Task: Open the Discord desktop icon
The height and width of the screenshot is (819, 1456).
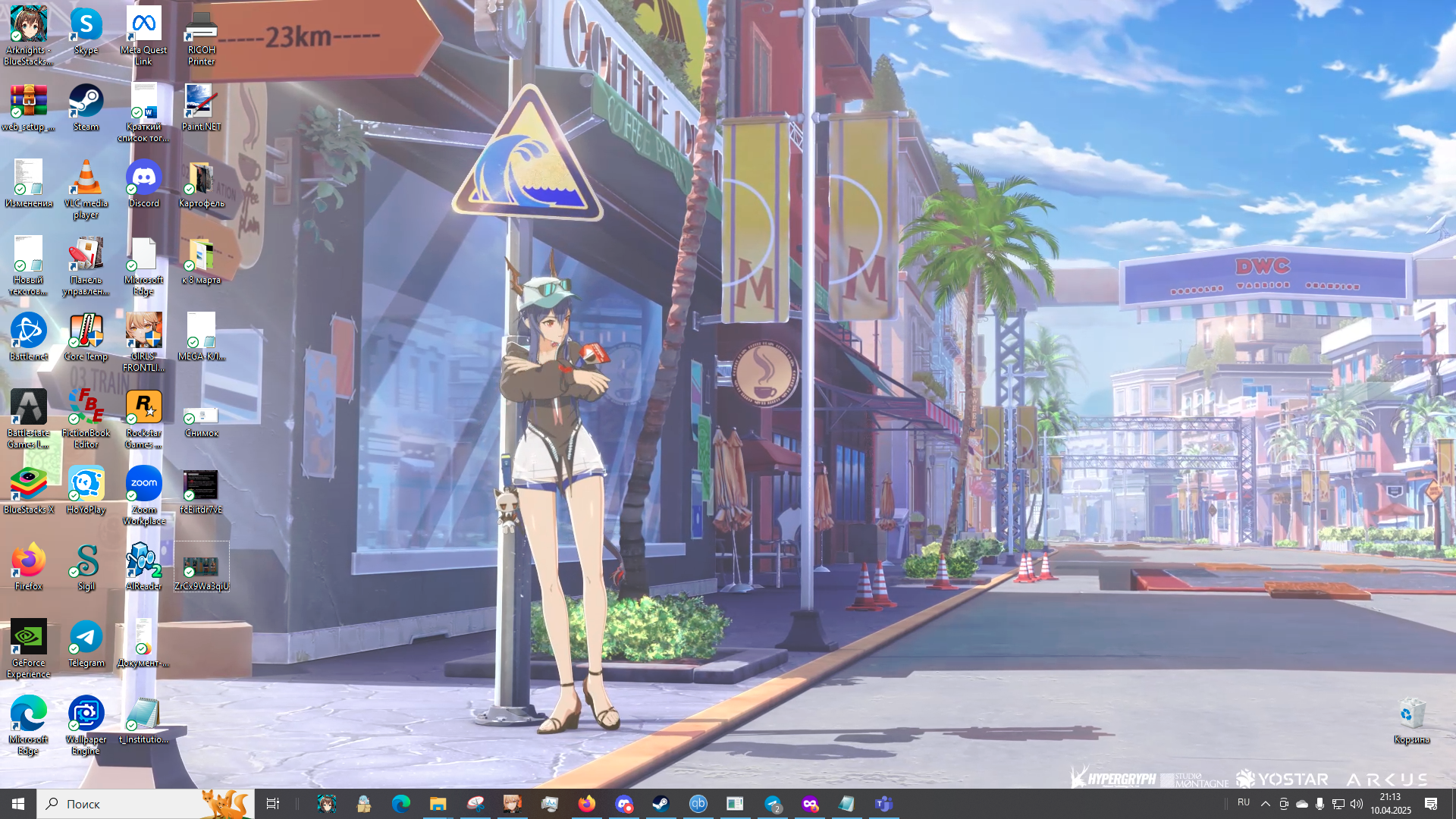Action: coord(144,184)
